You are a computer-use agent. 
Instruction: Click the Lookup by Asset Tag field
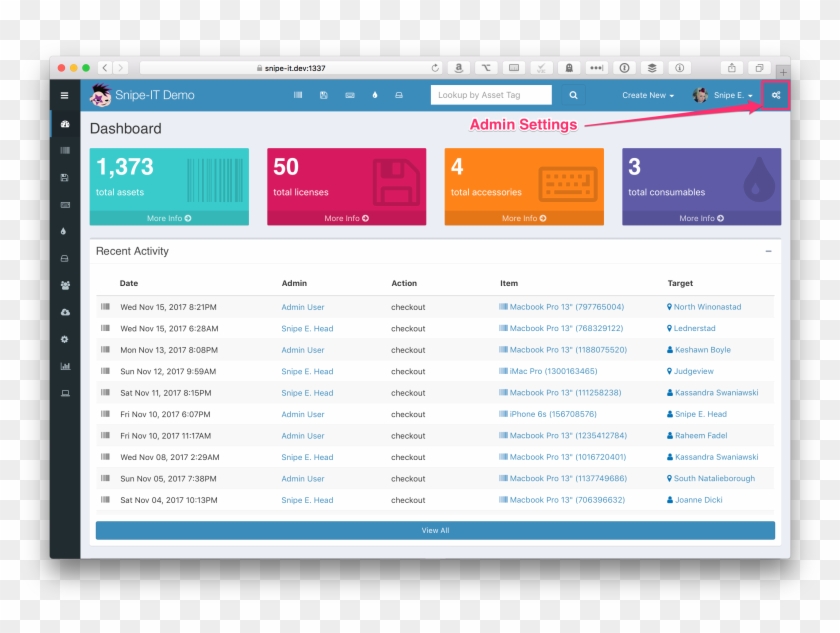[491, 95]
